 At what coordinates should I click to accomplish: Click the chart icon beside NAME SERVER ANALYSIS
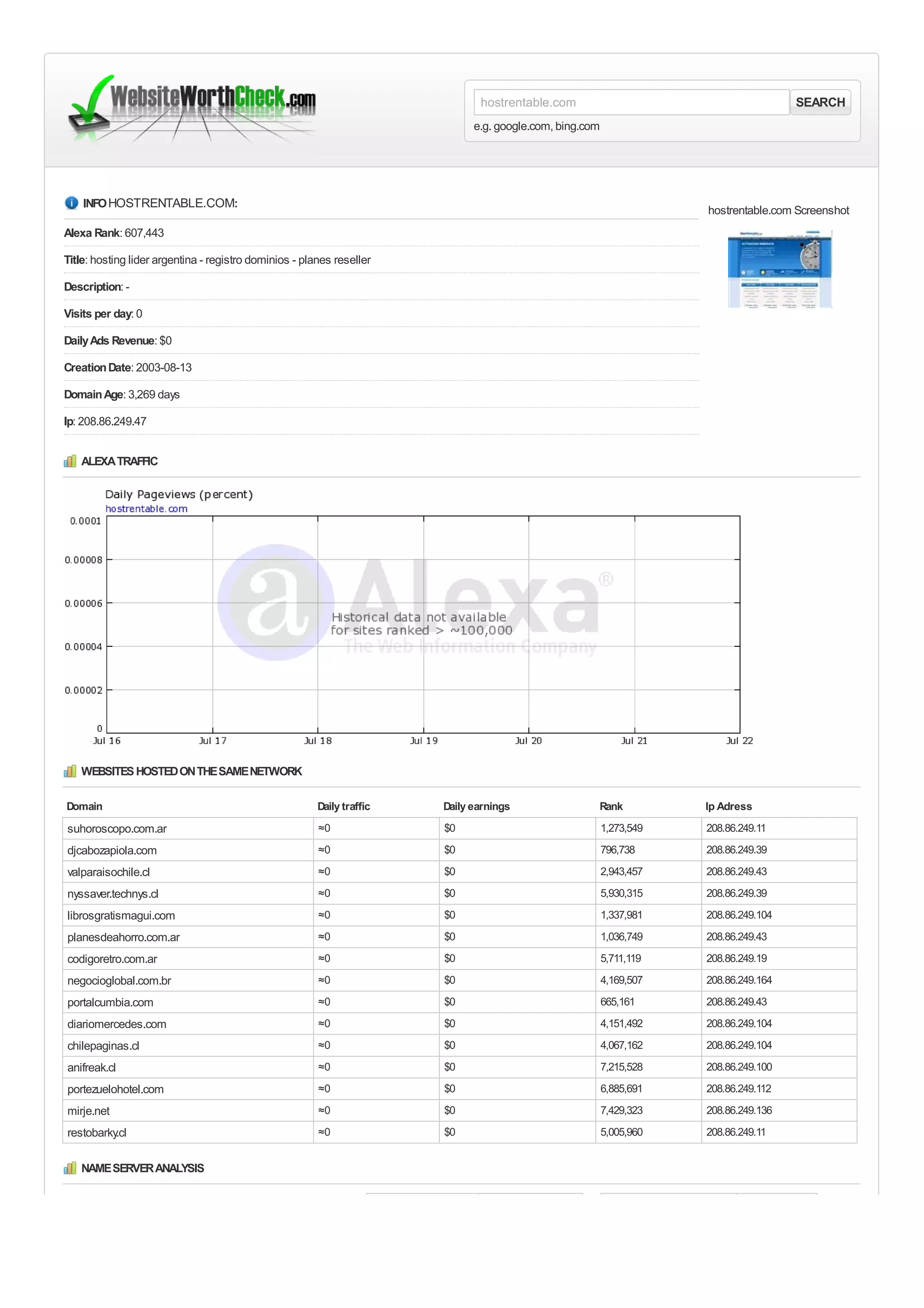tap(69, 1168)
